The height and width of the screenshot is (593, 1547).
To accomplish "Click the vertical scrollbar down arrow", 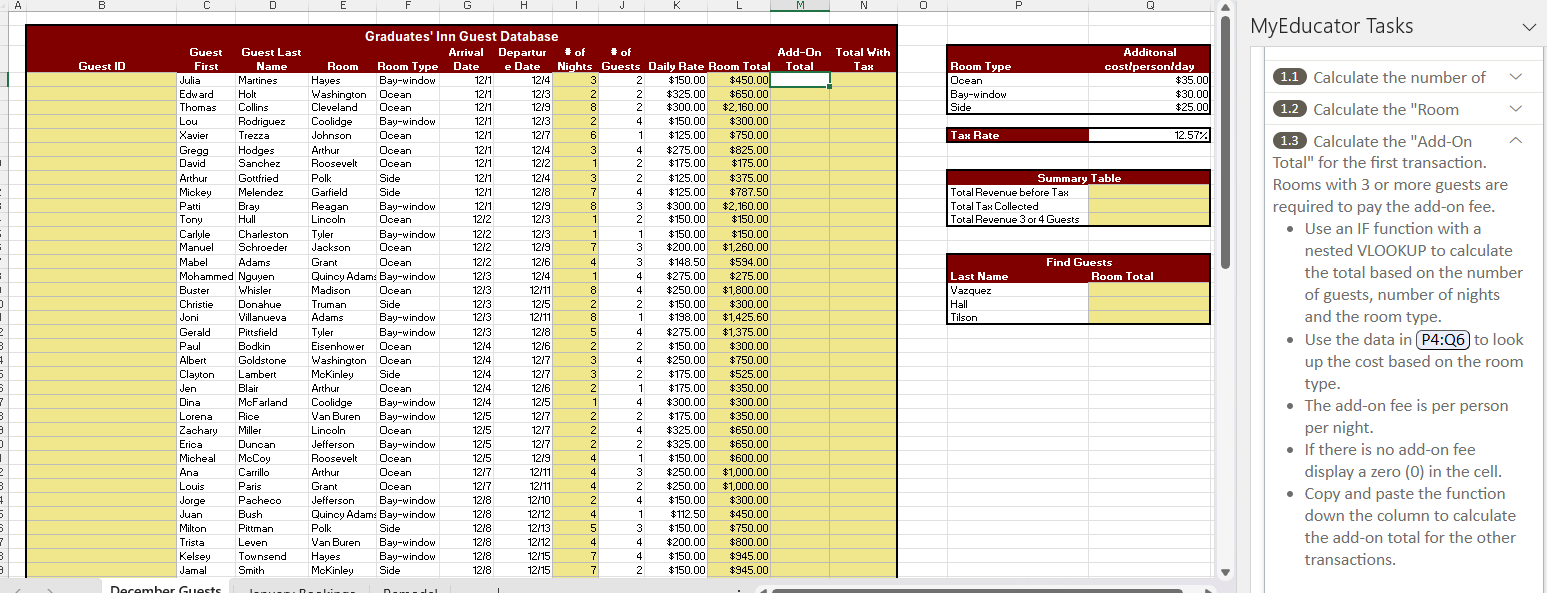I will coord(1226,572).
